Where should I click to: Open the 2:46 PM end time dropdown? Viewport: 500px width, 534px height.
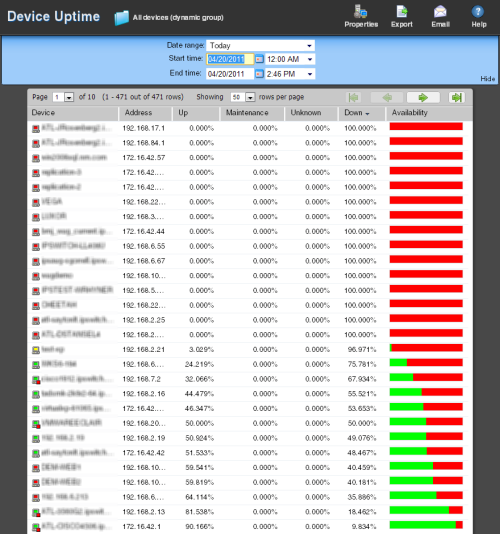tap(290, 74)
